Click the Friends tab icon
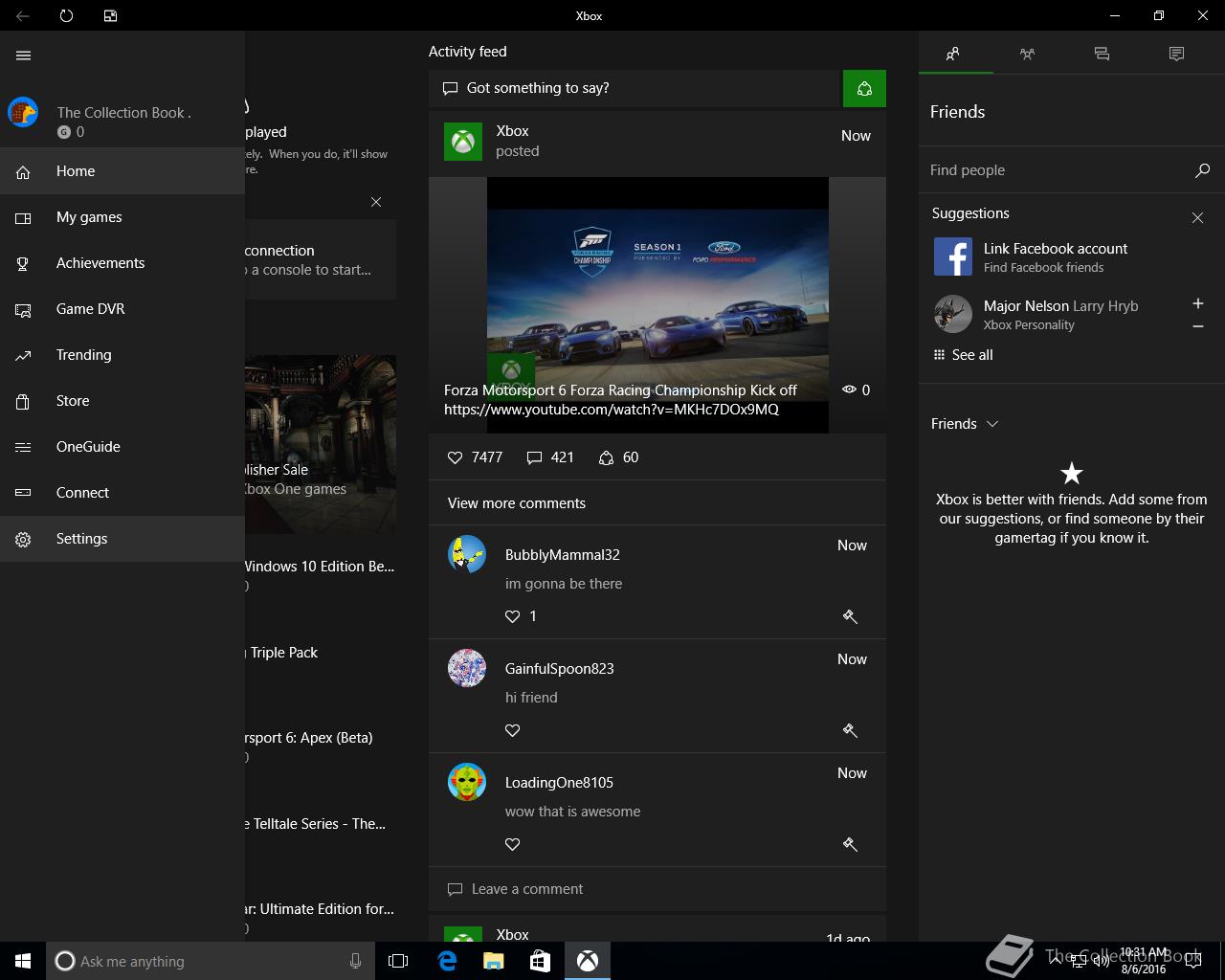1225x980 pixels. point(952,54)
